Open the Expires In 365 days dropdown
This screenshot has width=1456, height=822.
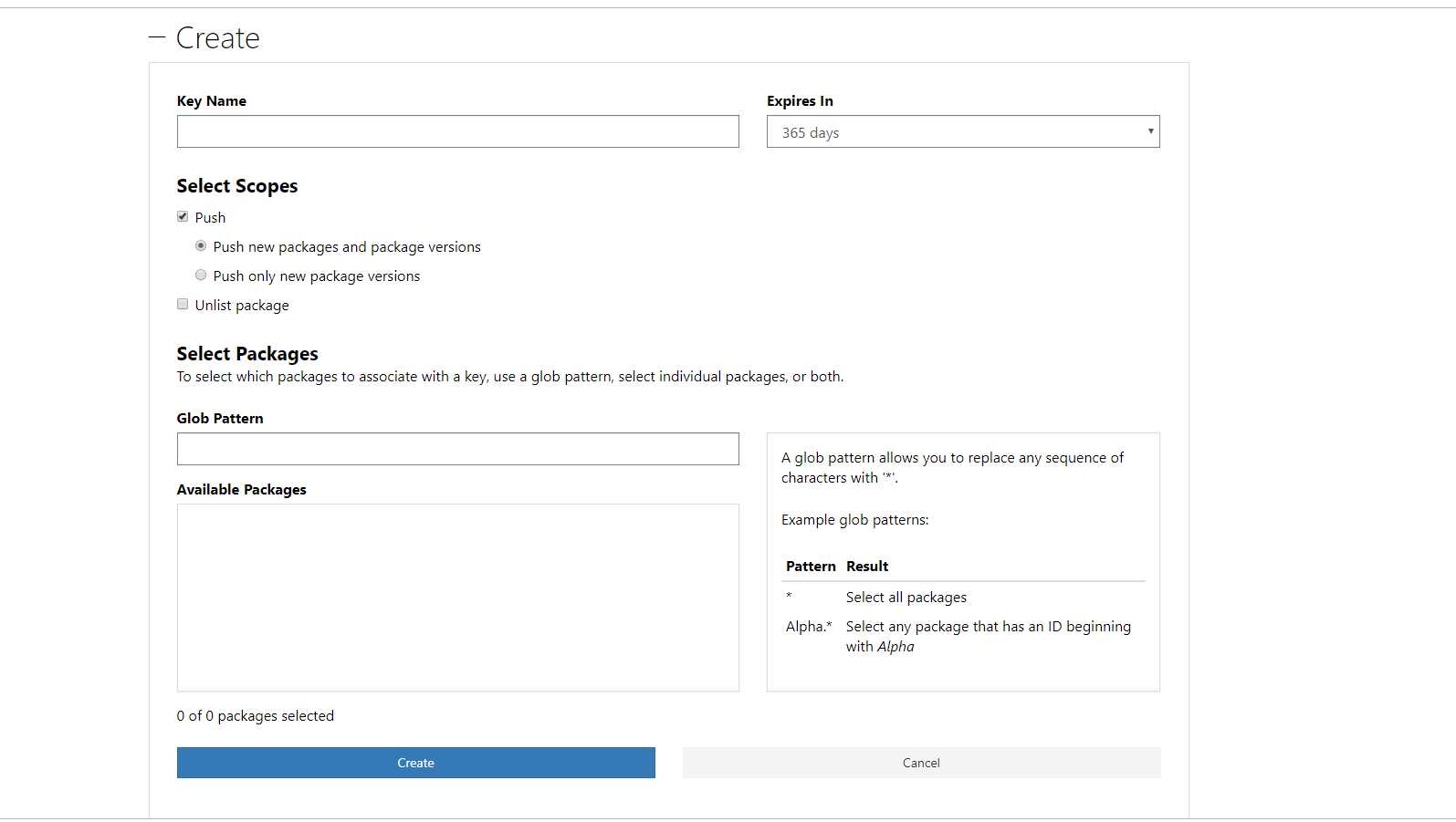pyautogui.click(x=963, y=131)
